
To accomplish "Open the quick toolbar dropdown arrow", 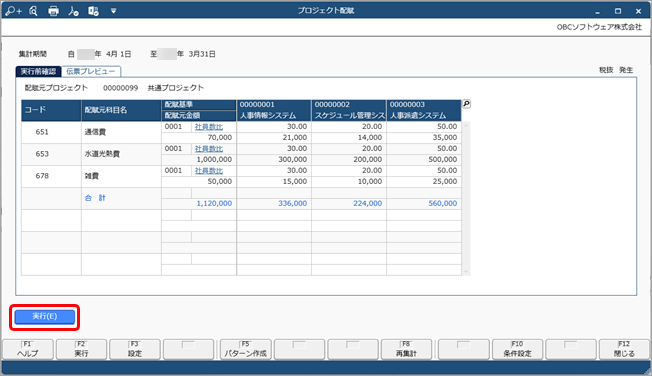I will click(x=113, y=11).
